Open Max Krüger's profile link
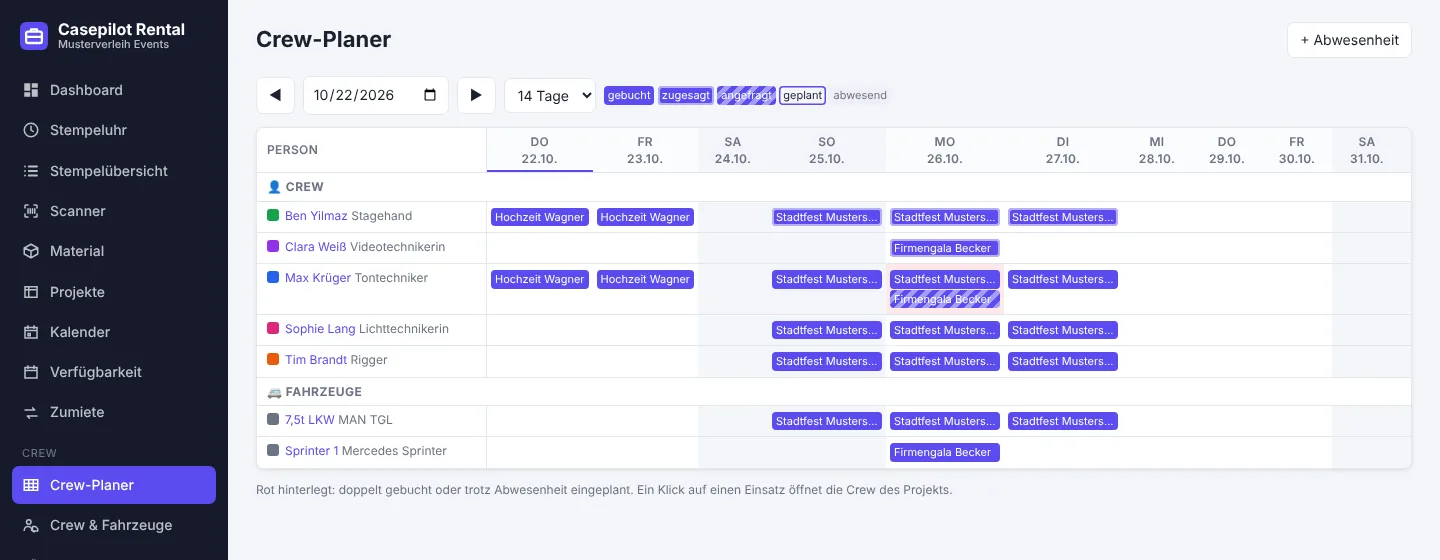 coord(318,278)
